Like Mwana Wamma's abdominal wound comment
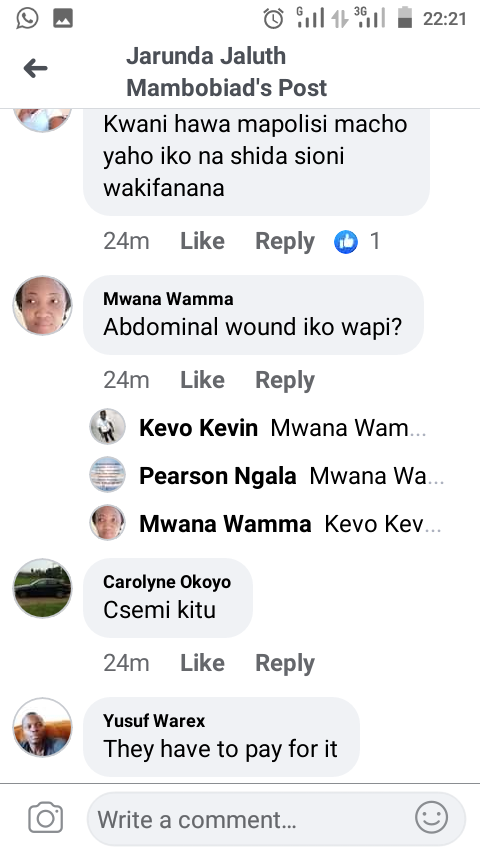480x854 pixels. coord(202,380)
